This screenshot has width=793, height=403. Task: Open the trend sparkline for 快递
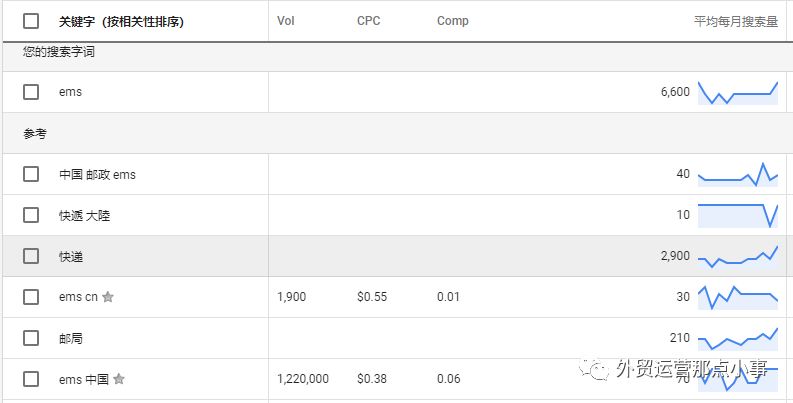(x=738, y=256)
